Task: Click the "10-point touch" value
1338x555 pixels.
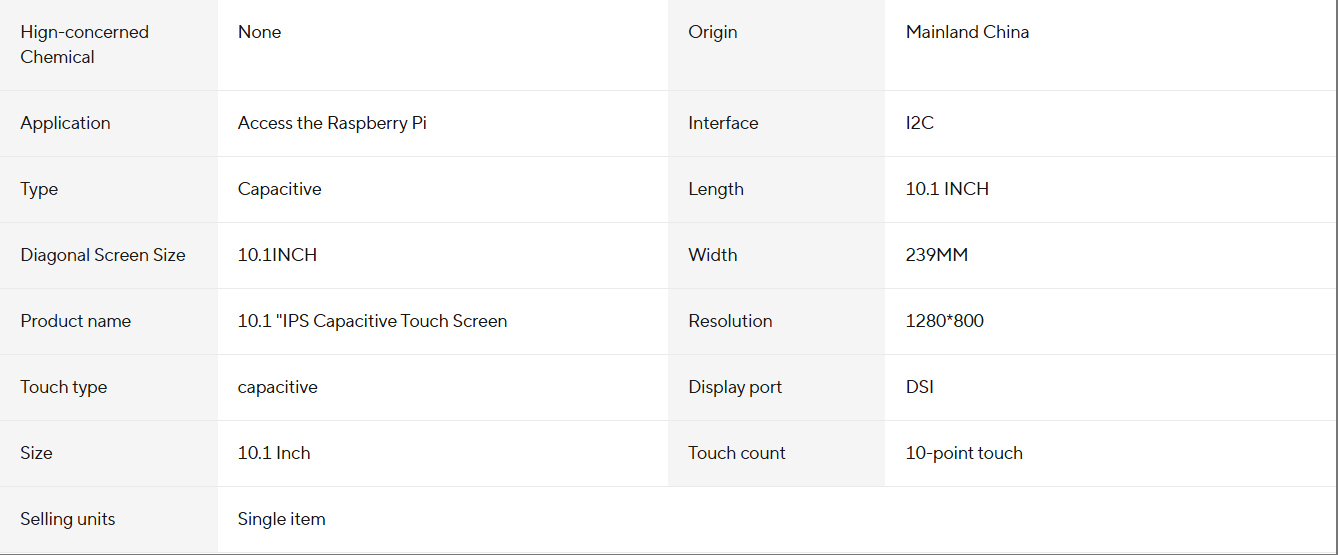Action: (964, 453)
